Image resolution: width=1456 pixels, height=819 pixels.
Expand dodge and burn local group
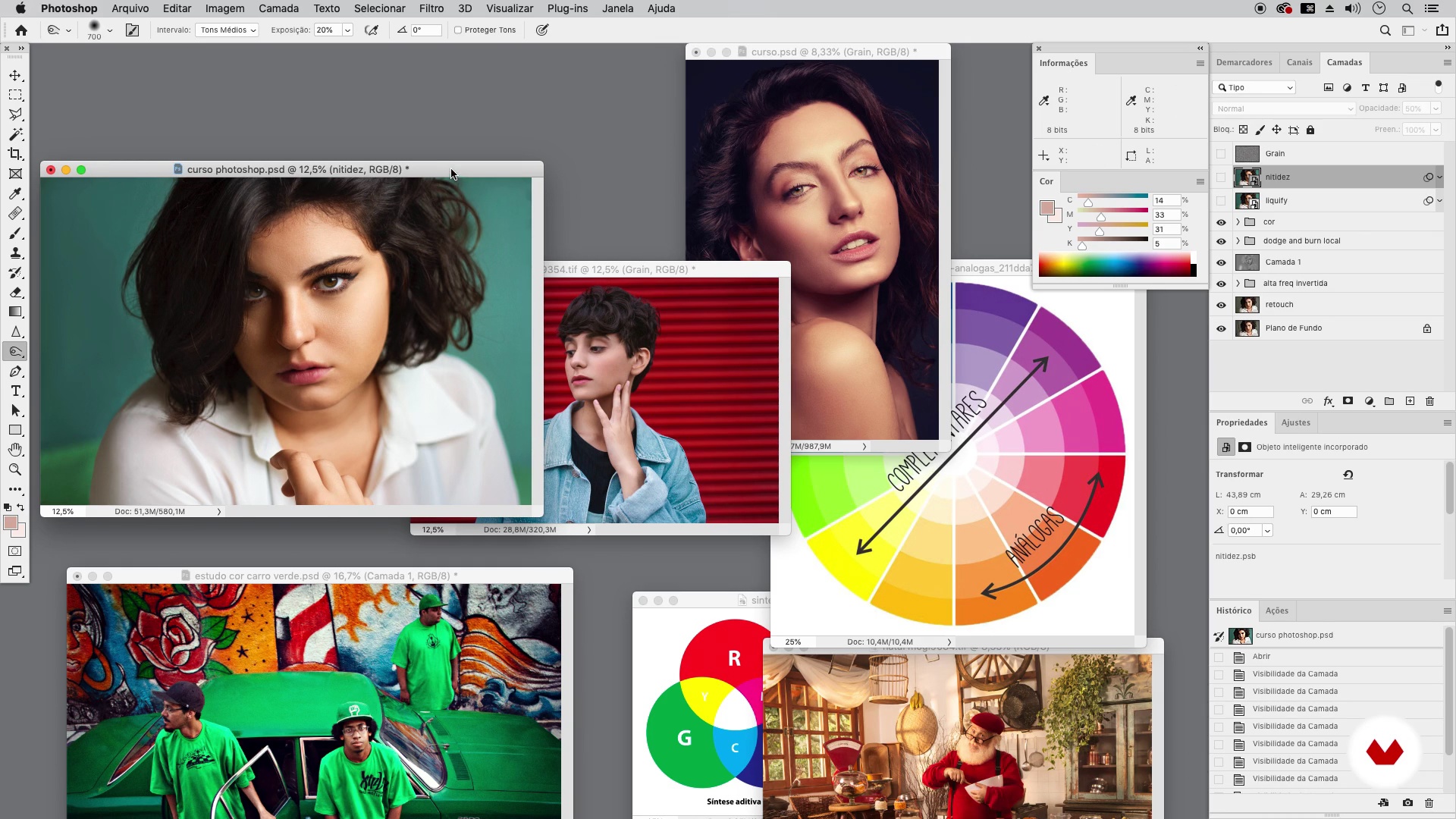point(1238,241)
